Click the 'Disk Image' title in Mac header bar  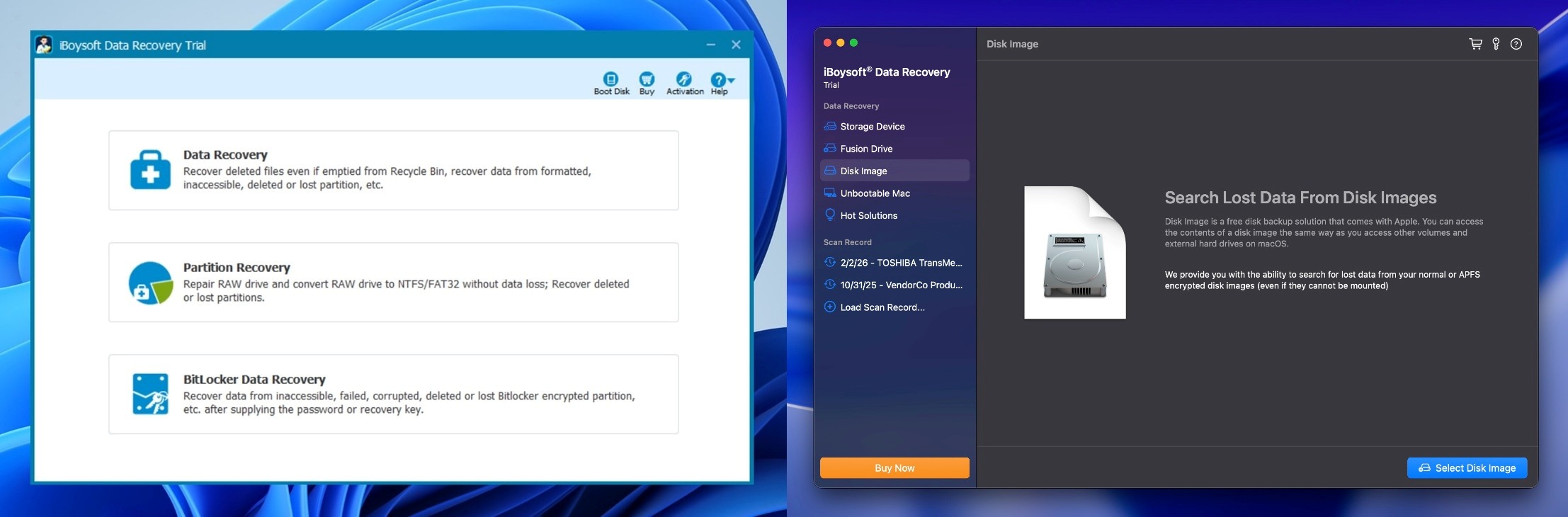(1012, 44)
